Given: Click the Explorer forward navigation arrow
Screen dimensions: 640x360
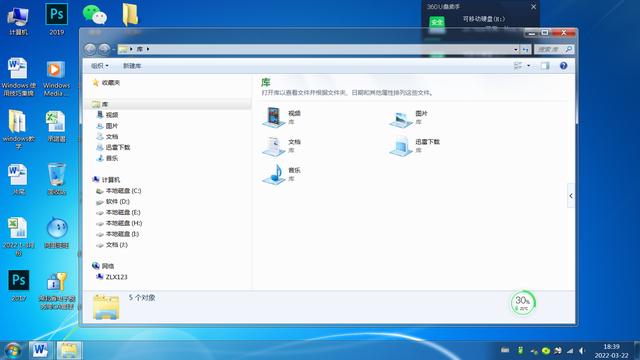Looking at the screenshot, I should (104, 49).
